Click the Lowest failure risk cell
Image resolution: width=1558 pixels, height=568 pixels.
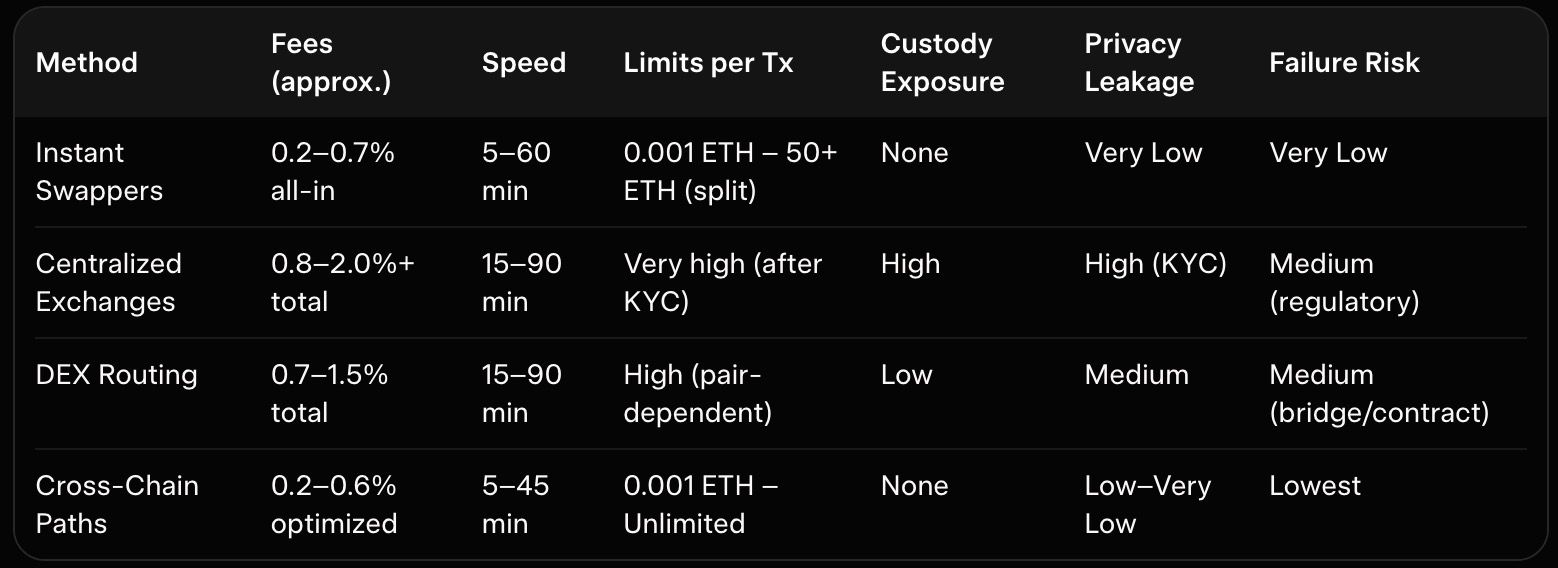point(1315,486)
